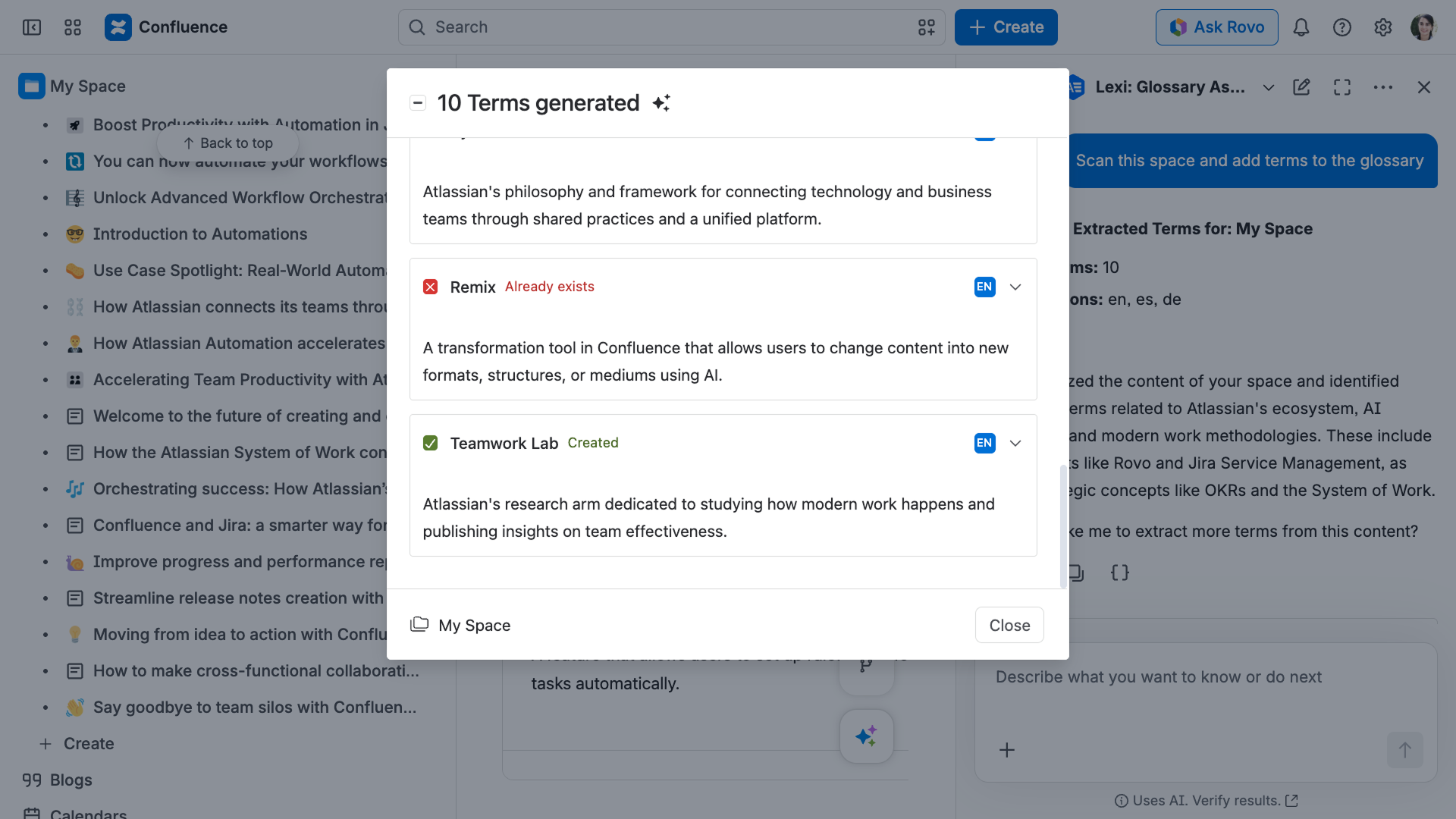Open 'How to make cross-functional collaborati...' page

pyautogui.click(x=256, y=671)
